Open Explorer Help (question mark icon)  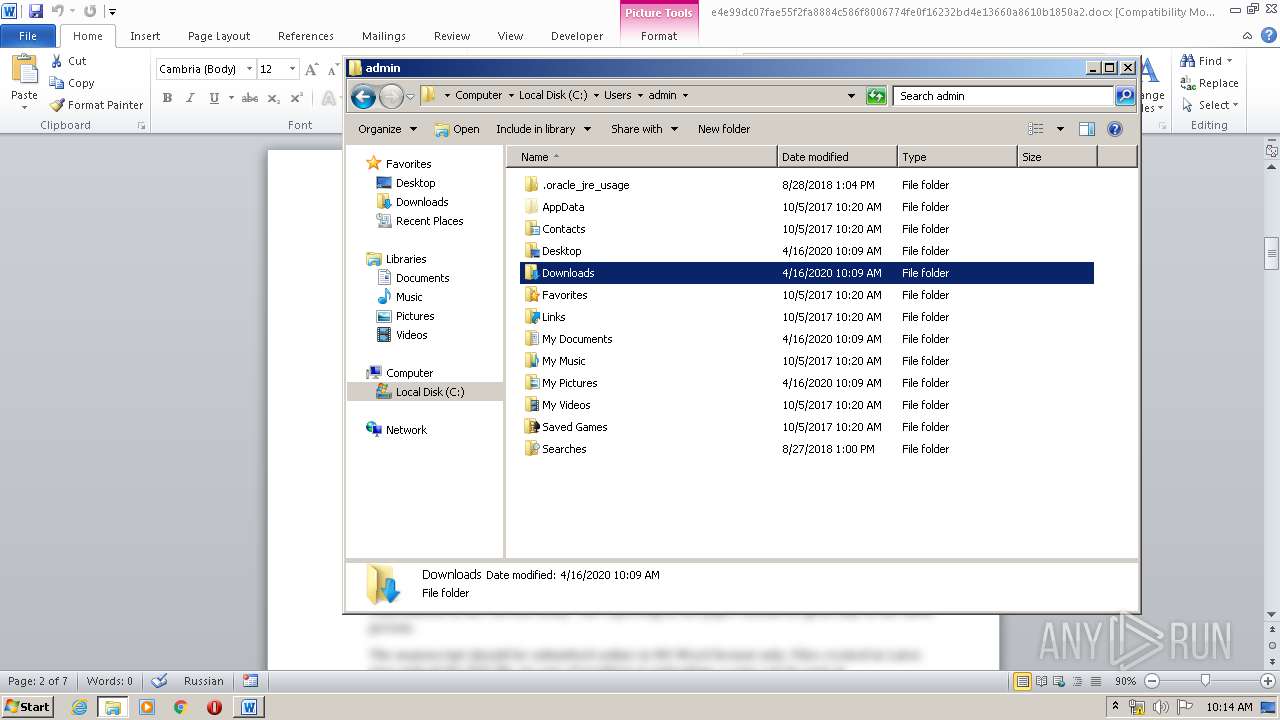click(x=1115, y=129)
